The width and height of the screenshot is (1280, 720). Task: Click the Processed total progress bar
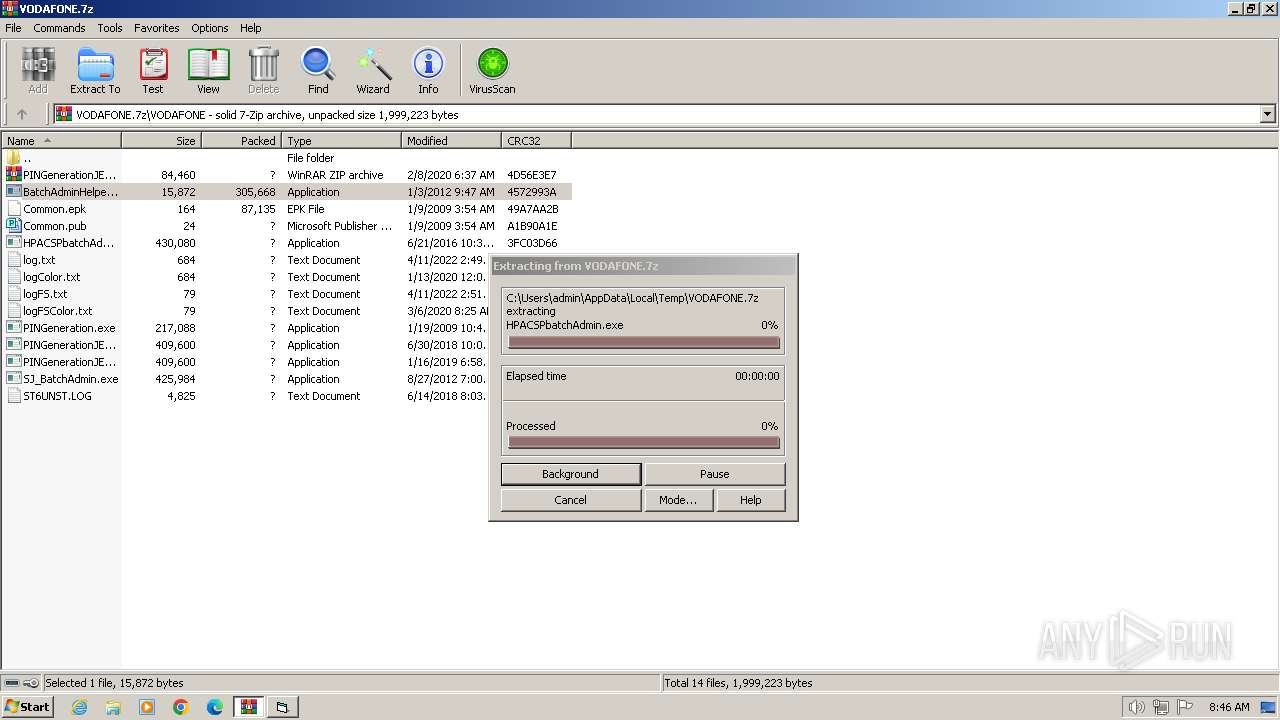[x=643, y=442]
